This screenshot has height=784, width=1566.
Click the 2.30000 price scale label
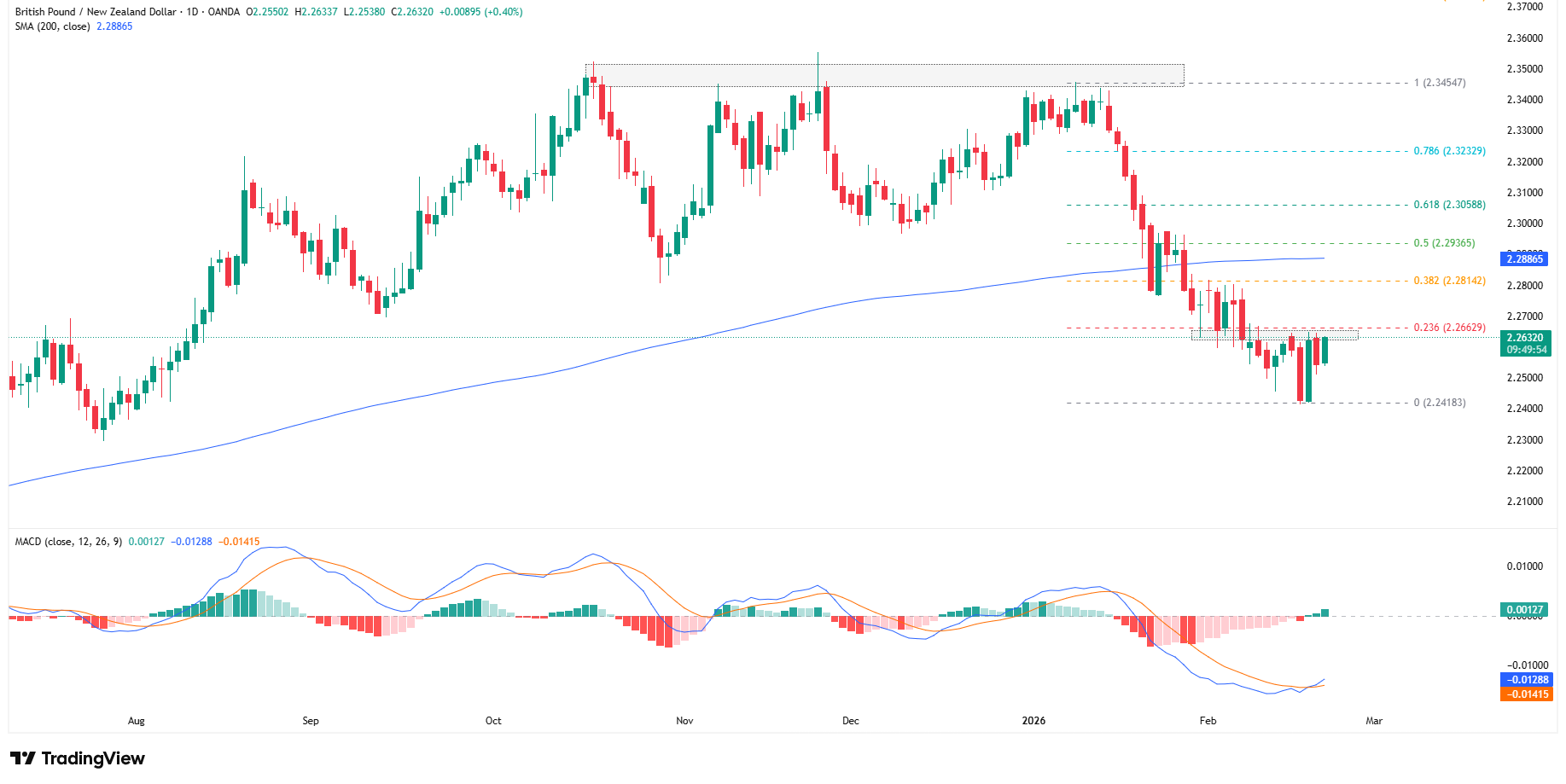[1524, 224]
